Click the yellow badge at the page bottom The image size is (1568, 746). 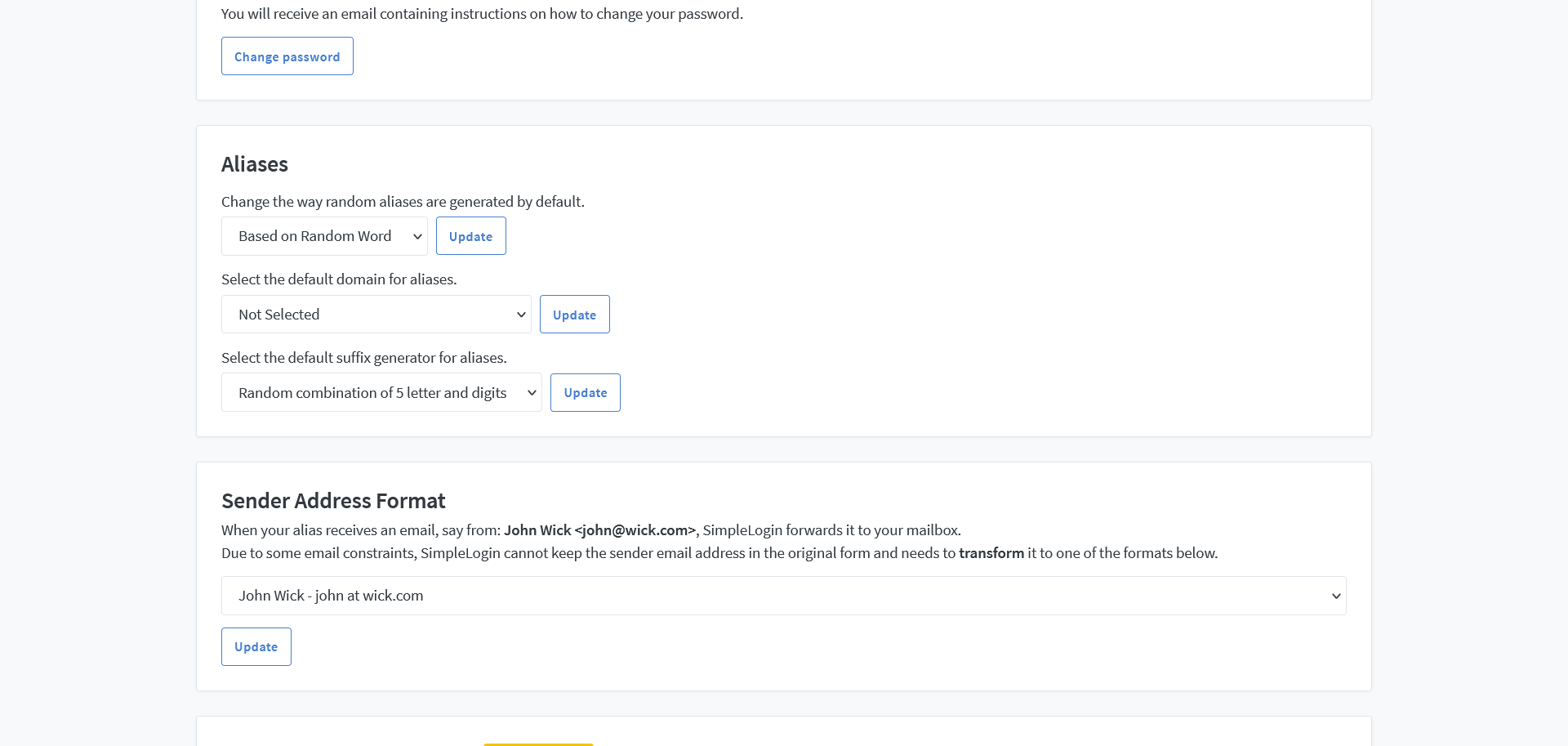click(538, 744)
